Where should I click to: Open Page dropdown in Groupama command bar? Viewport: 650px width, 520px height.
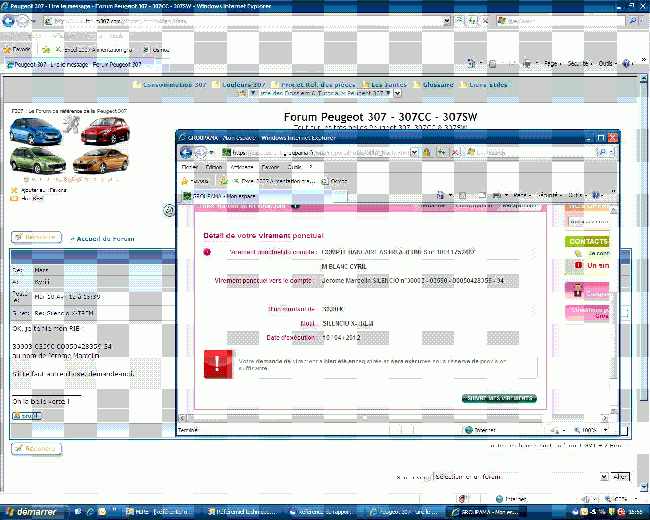[x=522, y=195]
